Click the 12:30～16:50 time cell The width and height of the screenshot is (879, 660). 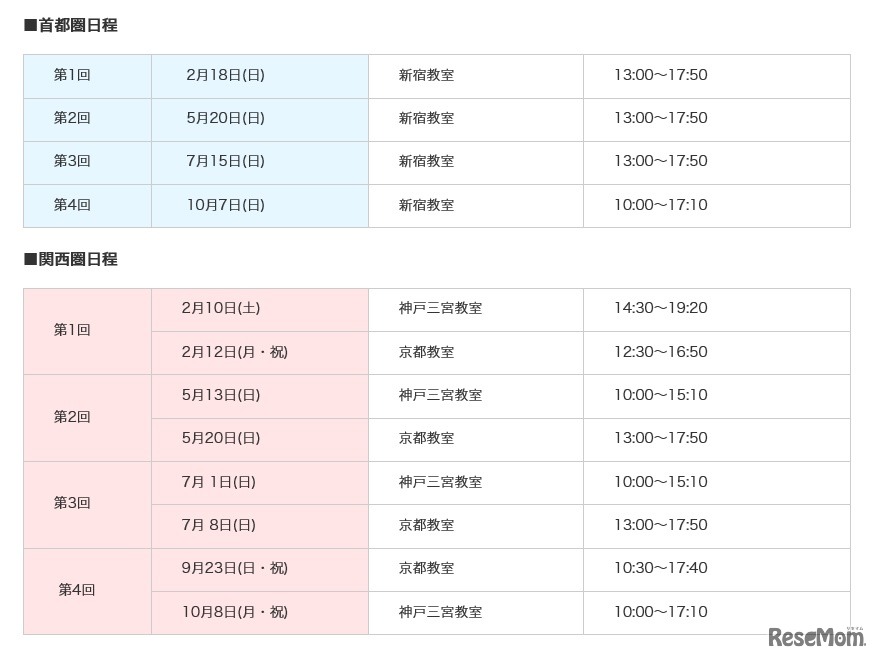click(660, 352)
